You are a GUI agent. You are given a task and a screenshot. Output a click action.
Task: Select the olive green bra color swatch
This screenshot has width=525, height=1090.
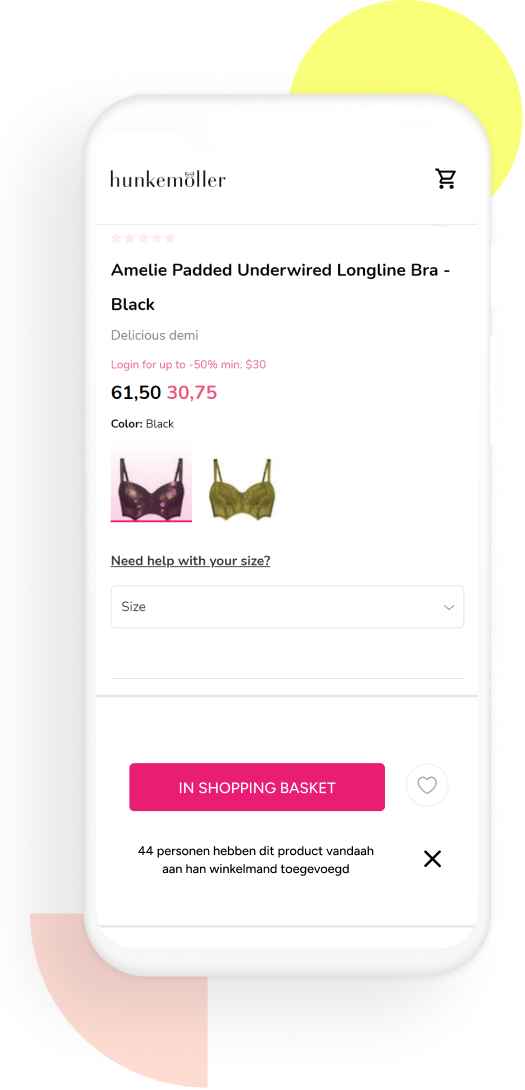(241, 489)
